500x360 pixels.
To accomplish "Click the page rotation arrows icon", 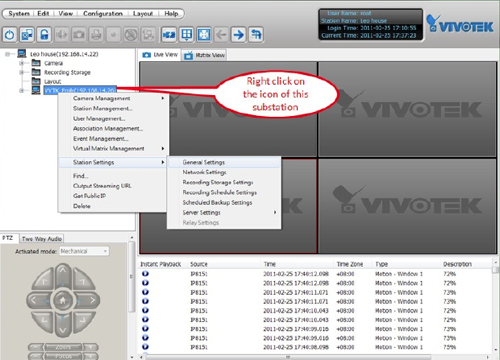I will pos(256,34).
